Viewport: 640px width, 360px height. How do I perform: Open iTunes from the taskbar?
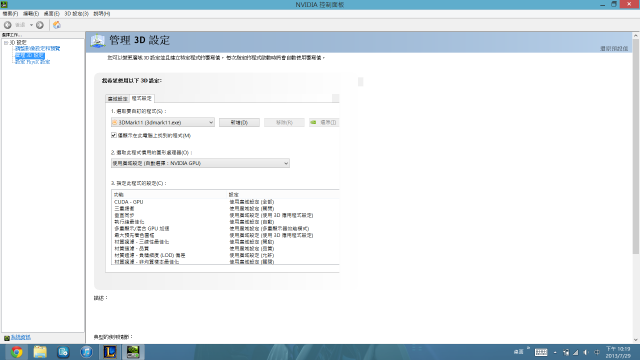pos(87,352)
